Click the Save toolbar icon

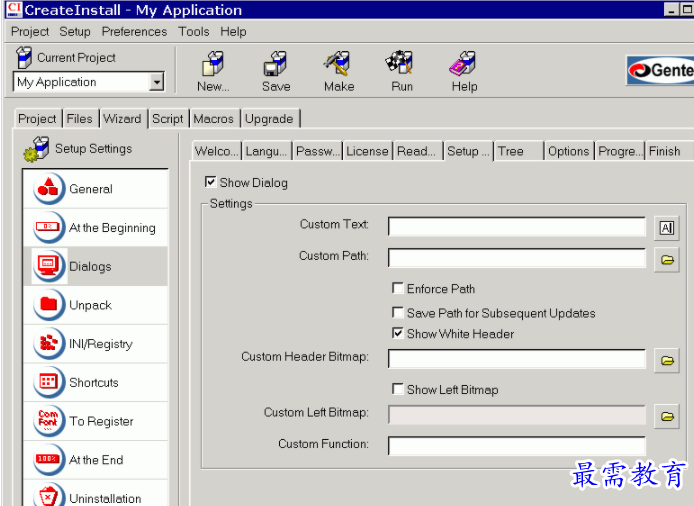[276, 63]
